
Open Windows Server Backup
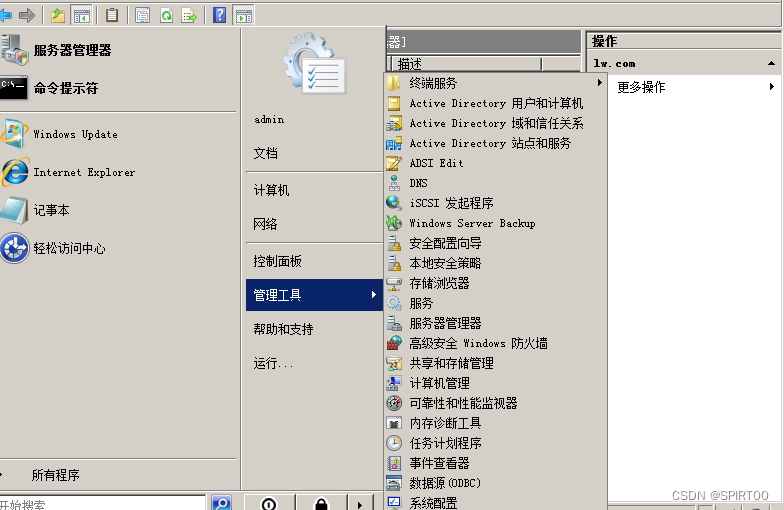pyautogui.click(x=496, y=223)
